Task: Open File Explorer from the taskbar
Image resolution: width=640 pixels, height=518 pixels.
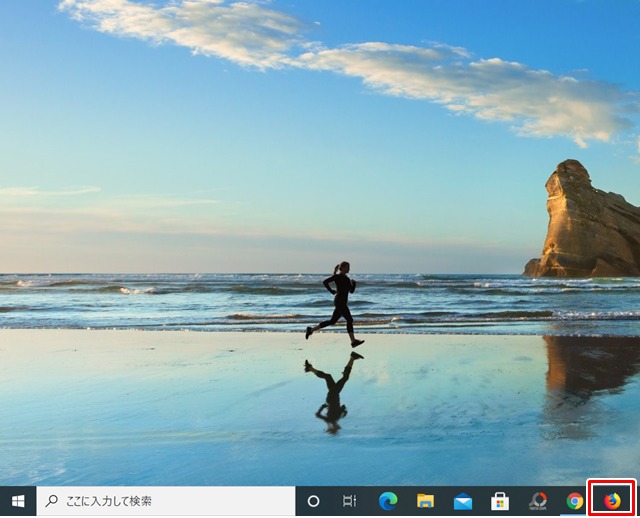Action: coord(425,501)
